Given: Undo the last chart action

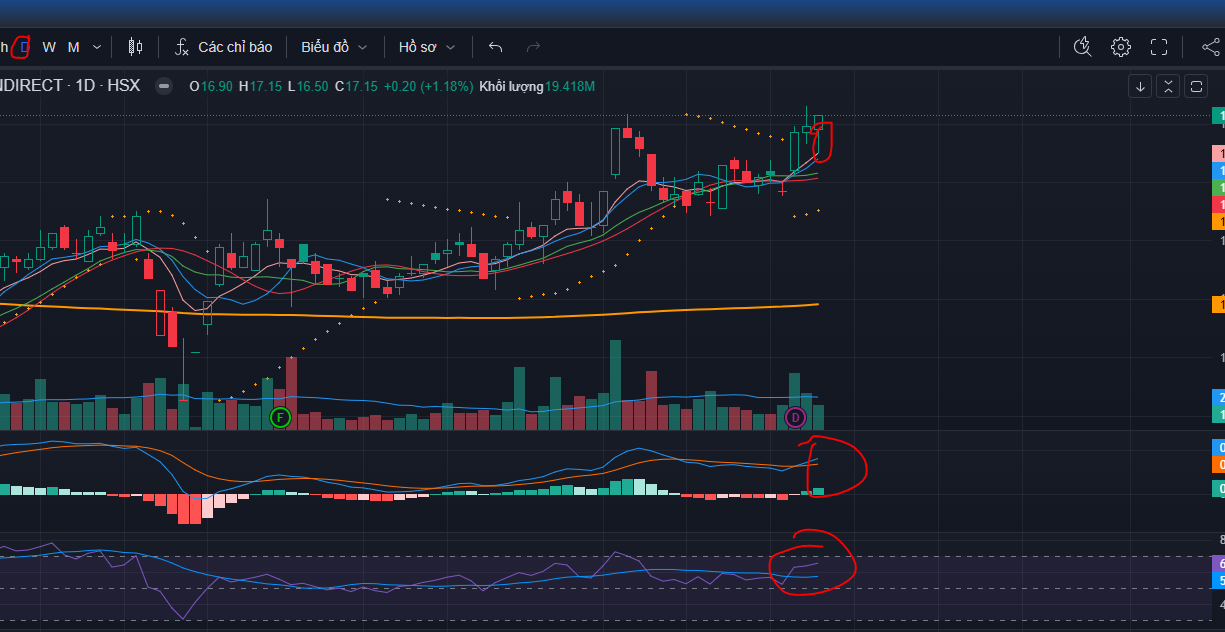Looking at the screenshot, I should click(x=496, y=47).
